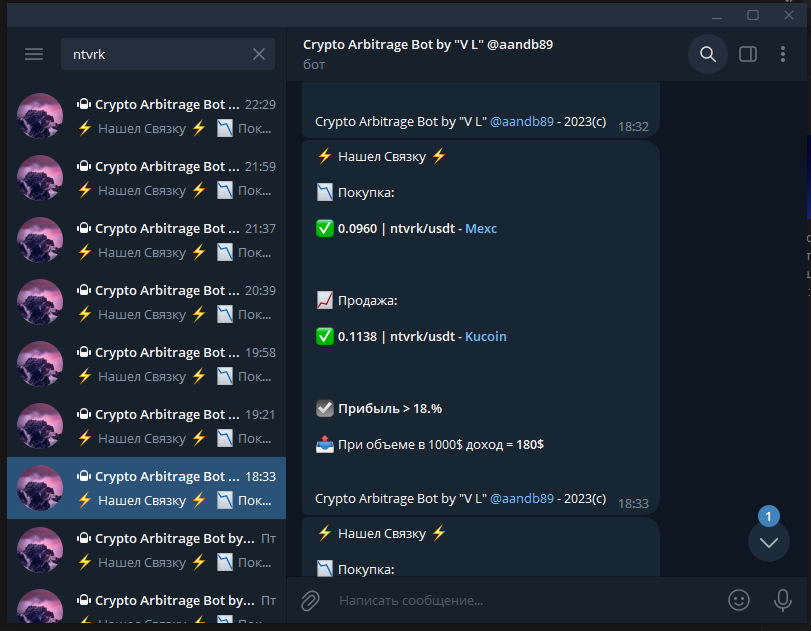Select the text 0.0960 | ntvrk/usdt
811x631 pixels.
pos(396,229)
